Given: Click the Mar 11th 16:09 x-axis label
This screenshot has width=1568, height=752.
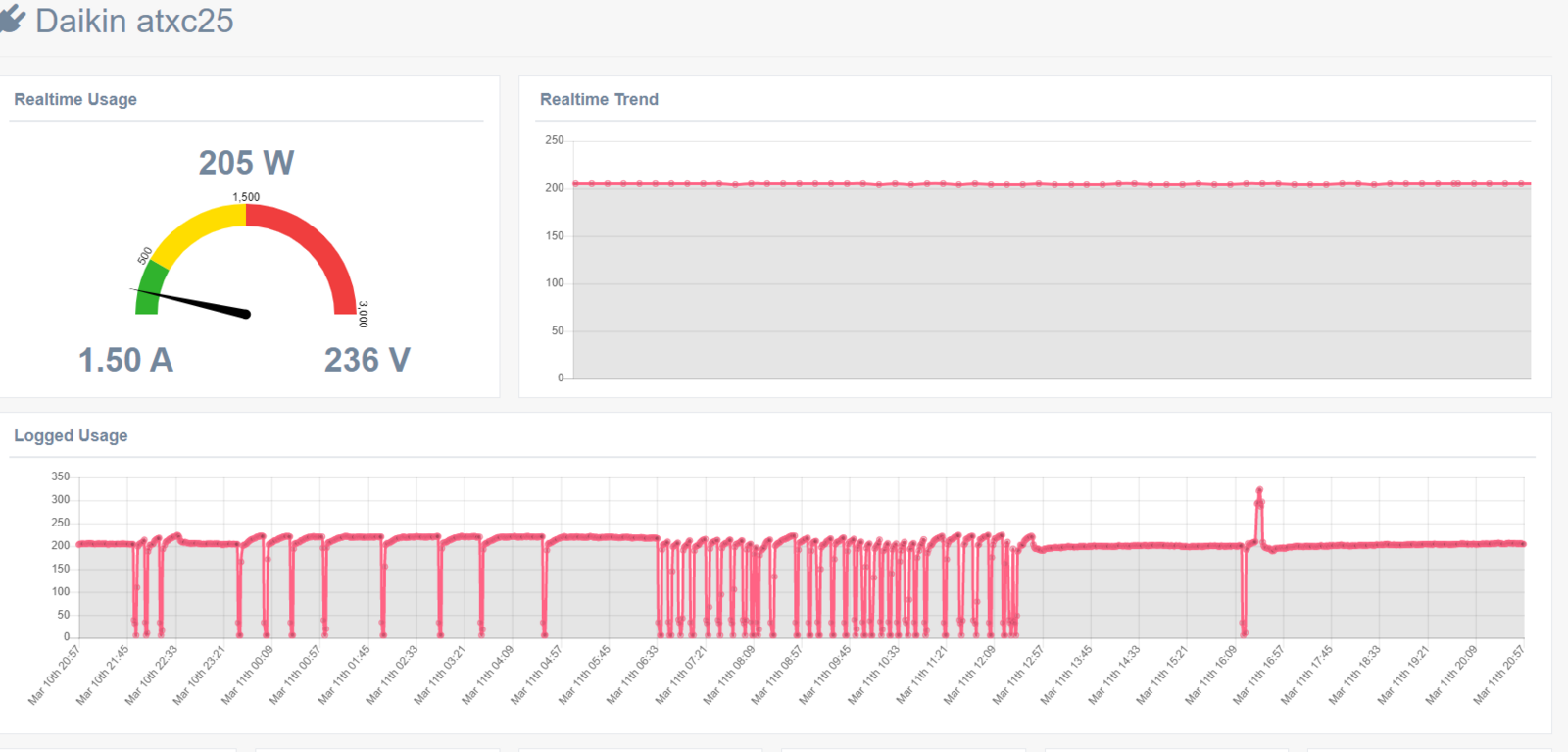Looking at the screenshot, I should tap(1211, 675).
